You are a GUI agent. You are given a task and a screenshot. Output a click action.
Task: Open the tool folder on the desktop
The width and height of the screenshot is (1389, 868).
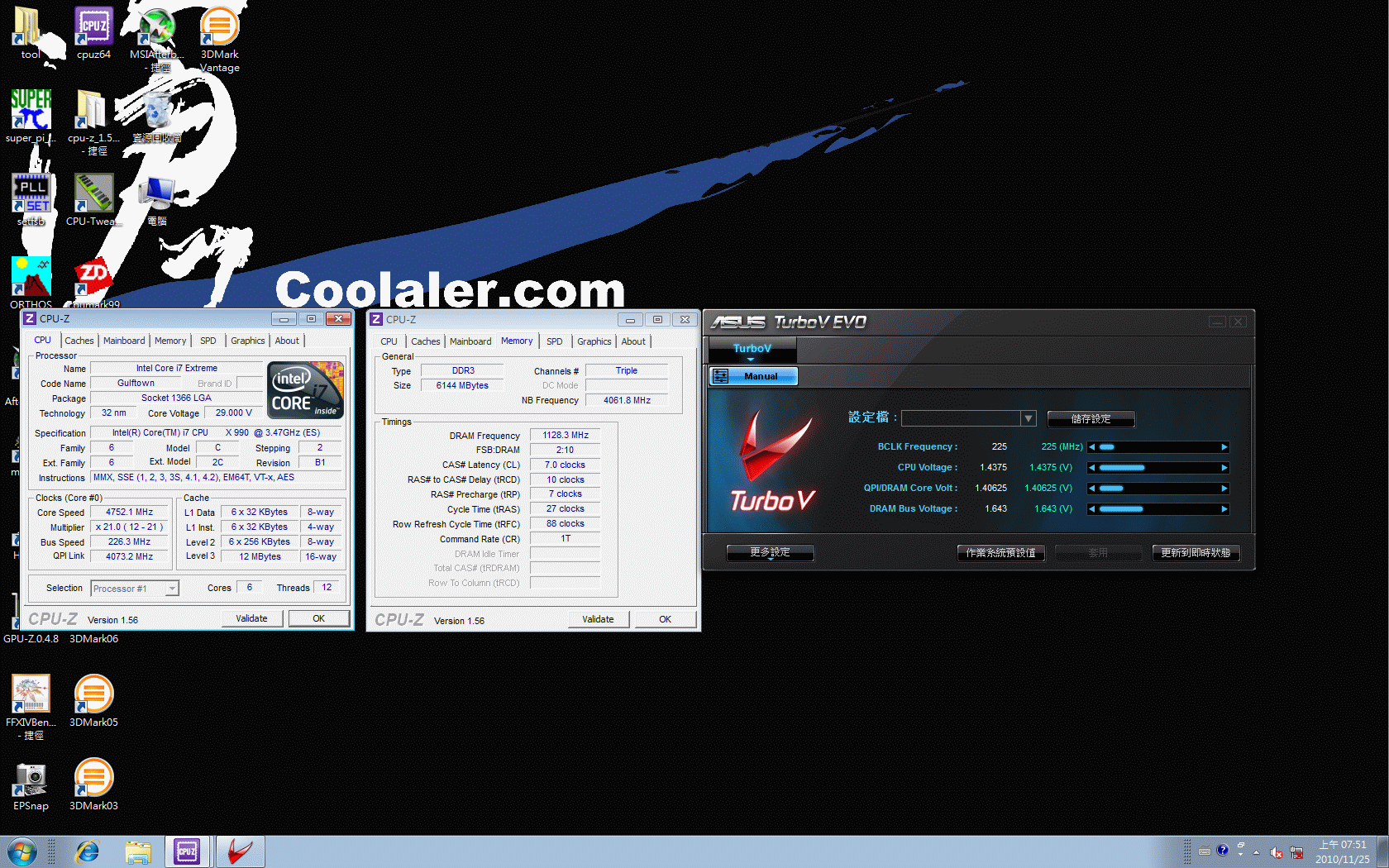coord(30,33)
